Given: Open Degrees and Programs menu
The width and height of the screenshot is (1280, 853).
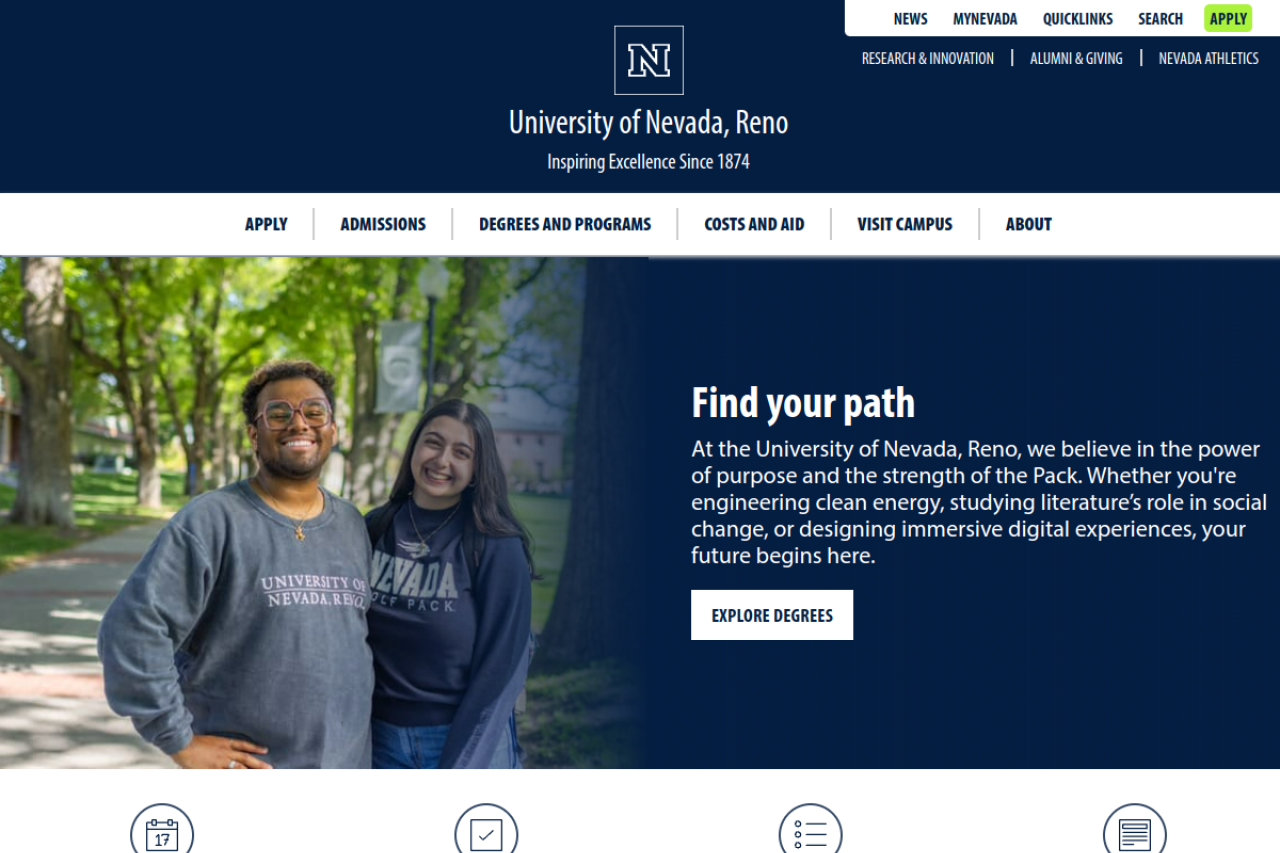Looking at the screenshot, I should [565, 224].
